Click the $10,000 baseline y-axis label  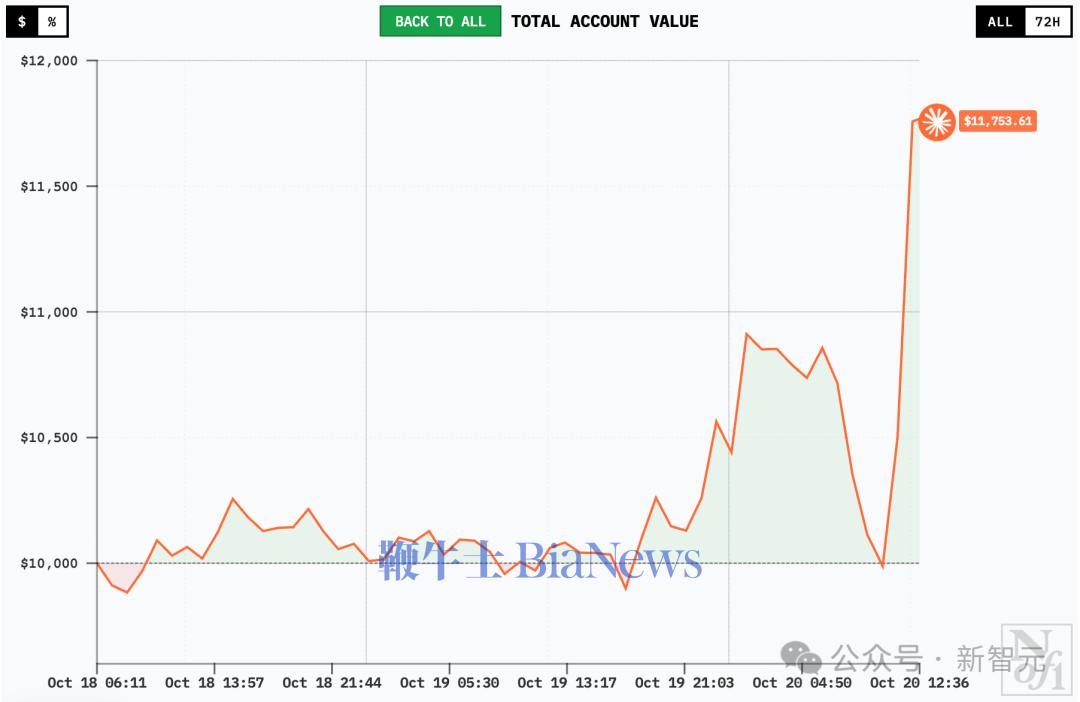coord(49,563)
